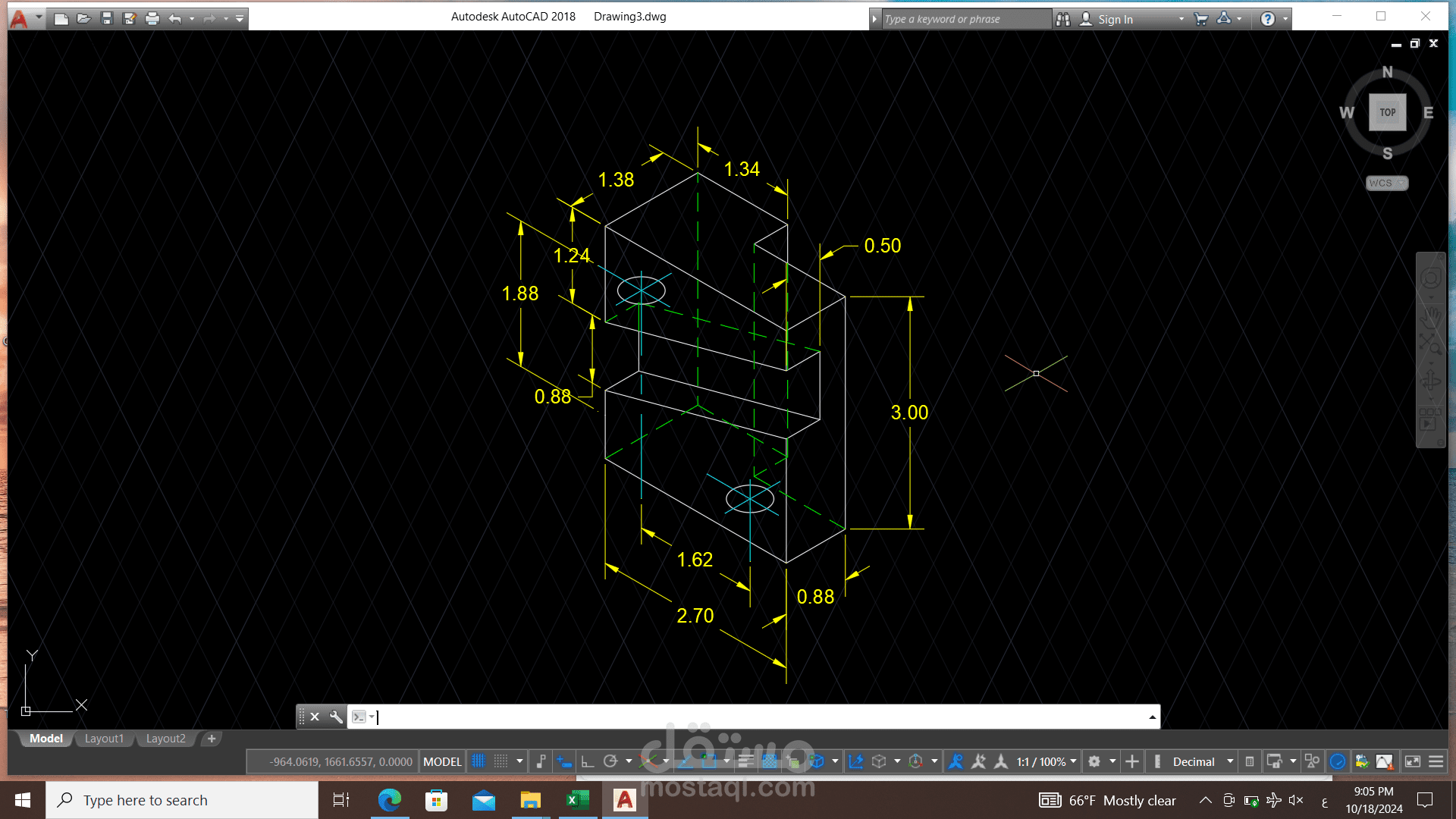Toggle Infer Constraints

(x=541, y=761)
